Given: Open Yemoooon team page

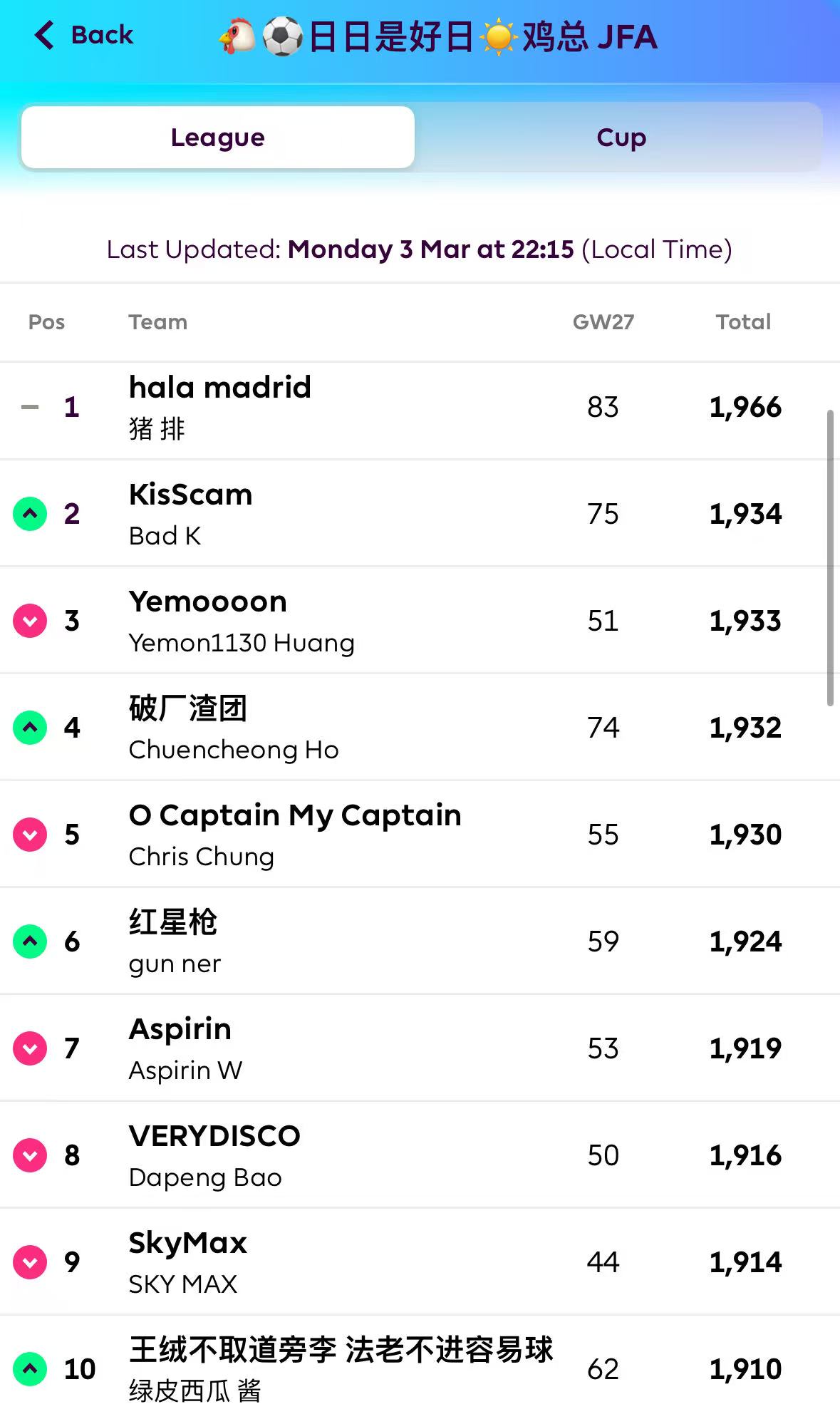Looking at the screenshot, I should coord(208,602).
